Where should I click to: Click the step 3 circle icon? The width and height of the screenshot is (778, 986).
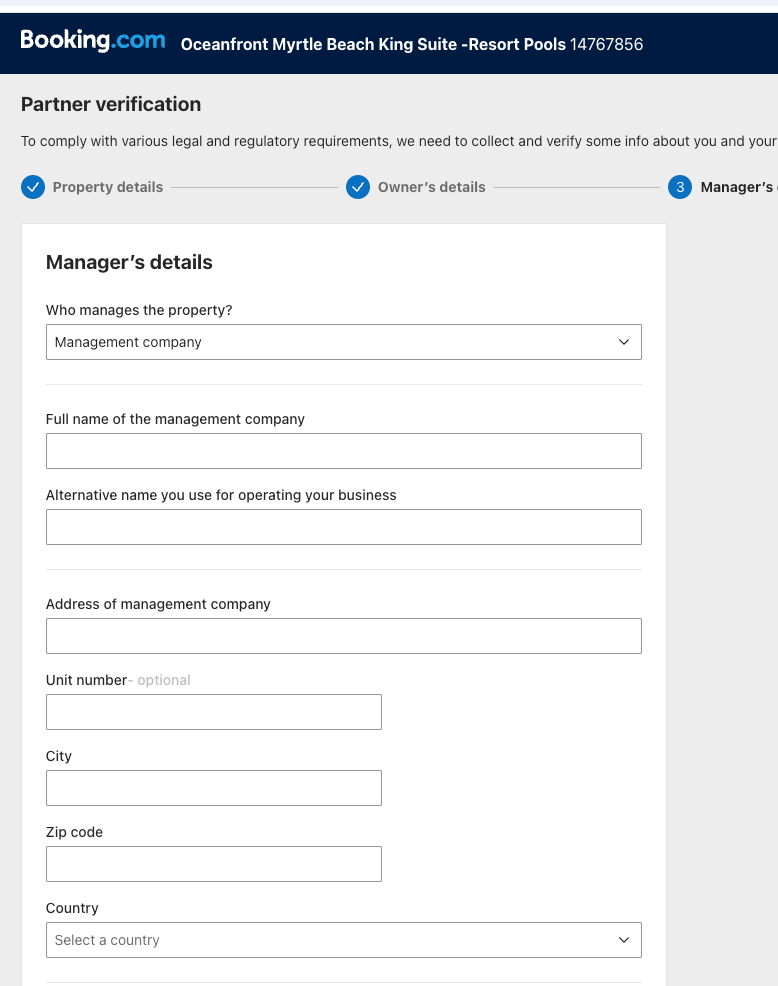[680, 187]
